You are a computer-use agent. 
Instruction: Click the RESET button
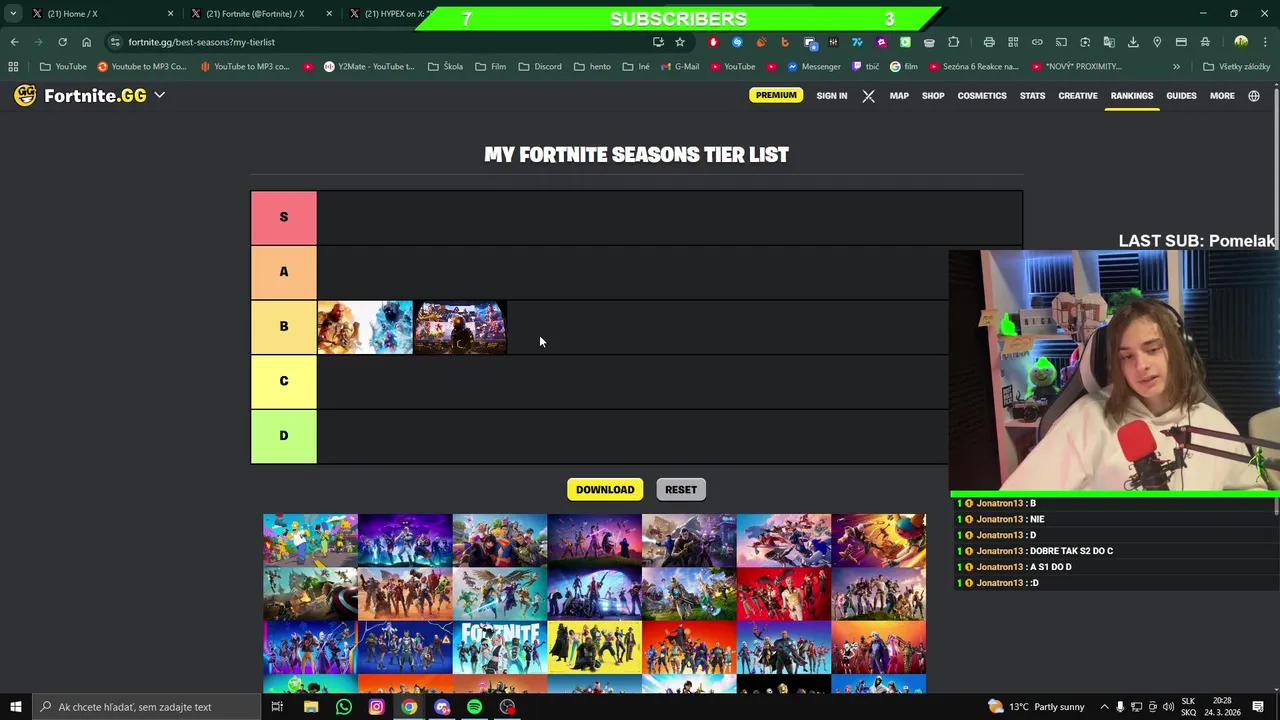[x=681, y=490]
